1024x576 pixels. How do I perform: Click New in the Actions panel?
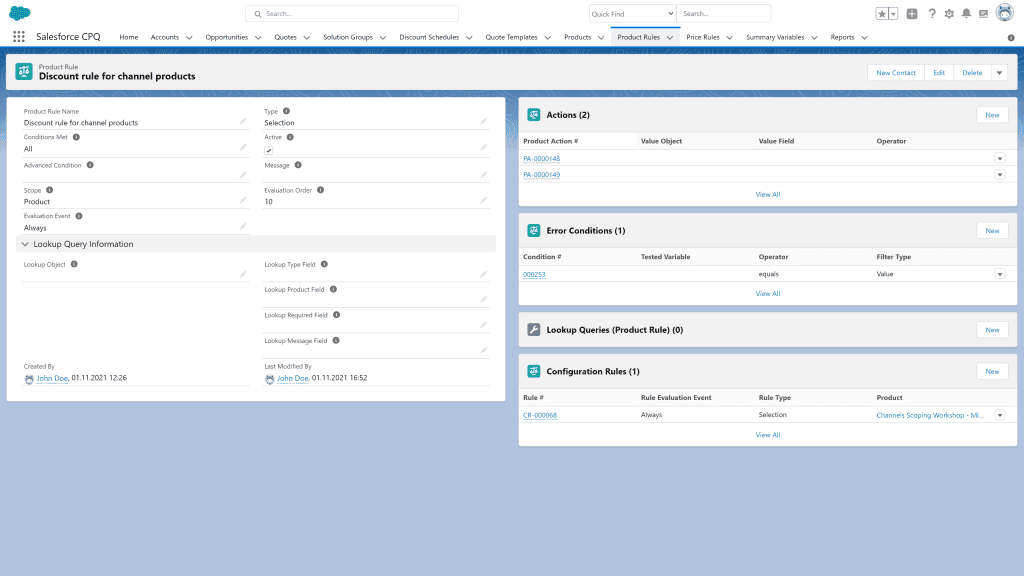click(x=992, y=115)
